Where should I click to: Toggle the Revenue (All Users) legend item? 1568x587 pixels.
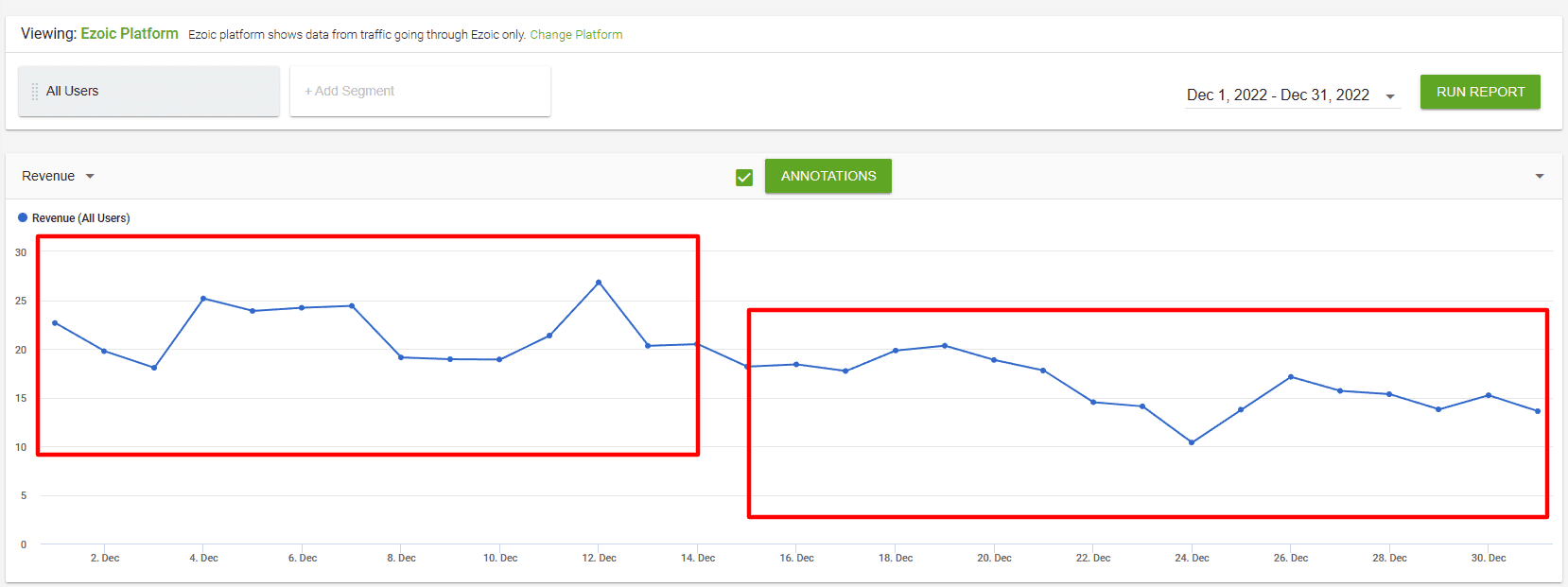pos(74,217)
